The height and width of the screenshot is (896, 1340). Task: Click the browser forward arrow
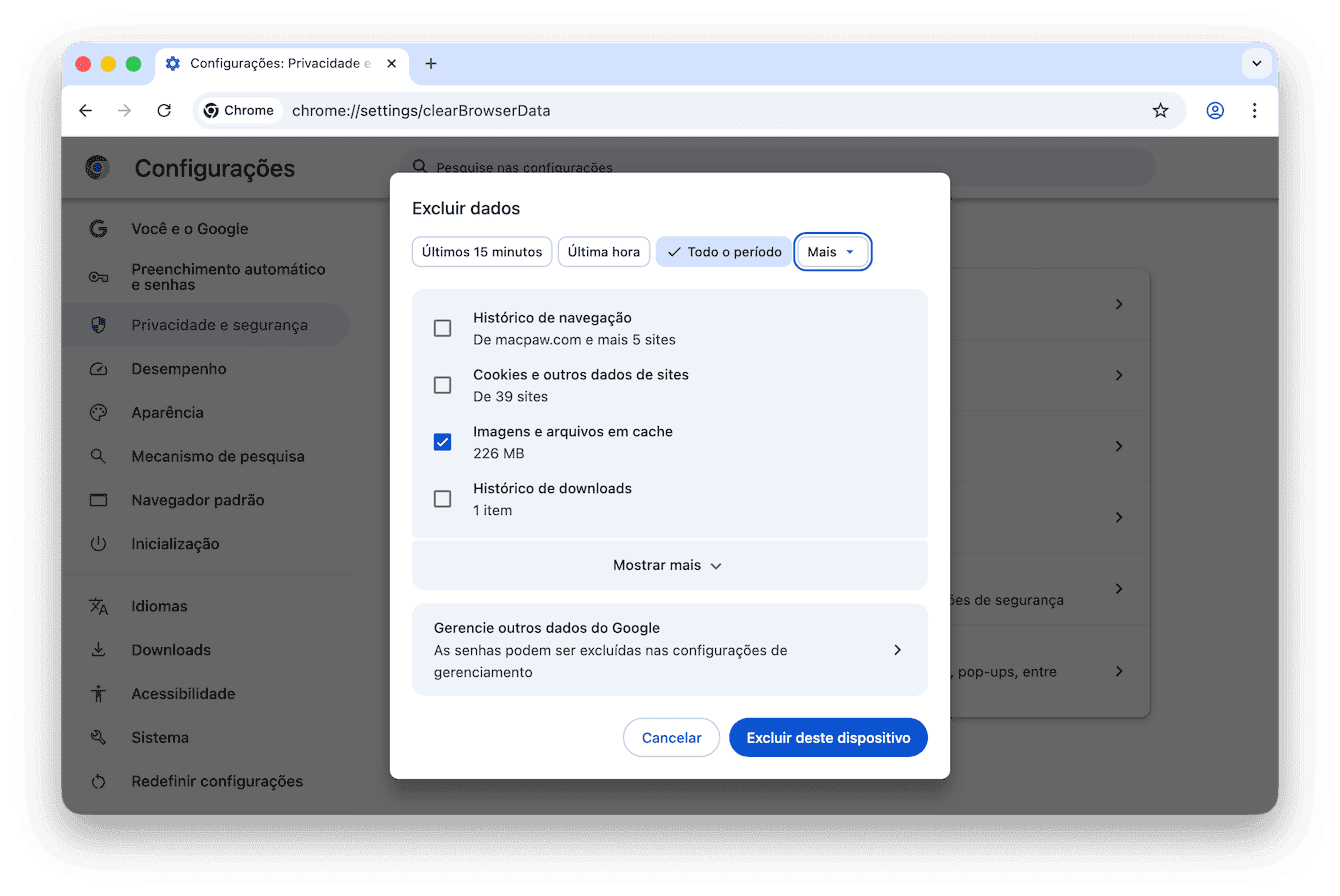[124, 111]
